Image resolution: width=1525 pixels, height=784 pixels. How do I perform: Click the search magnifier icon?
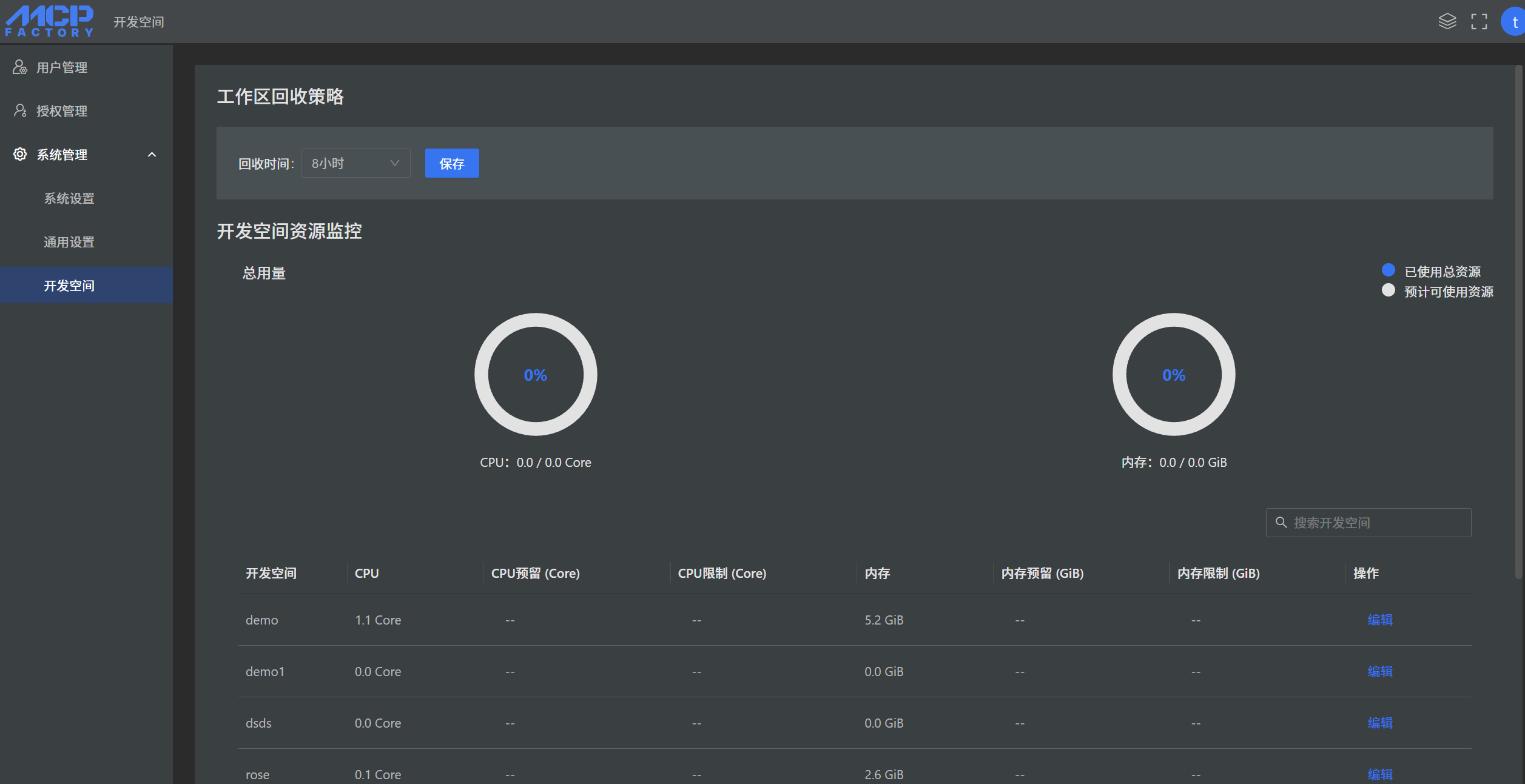click(x=1281, y=523)
